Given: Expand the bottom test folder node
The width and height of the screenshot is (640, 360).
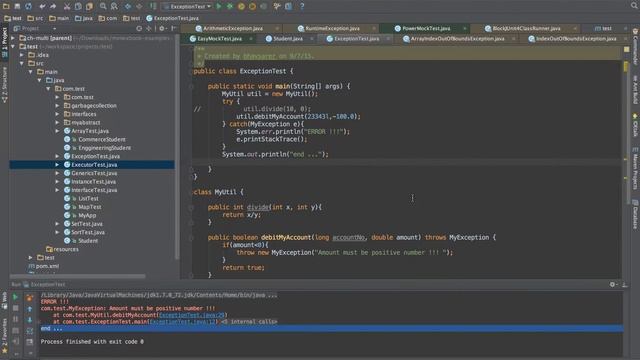Looking at the screenshot, I should [x=31, y=258].
